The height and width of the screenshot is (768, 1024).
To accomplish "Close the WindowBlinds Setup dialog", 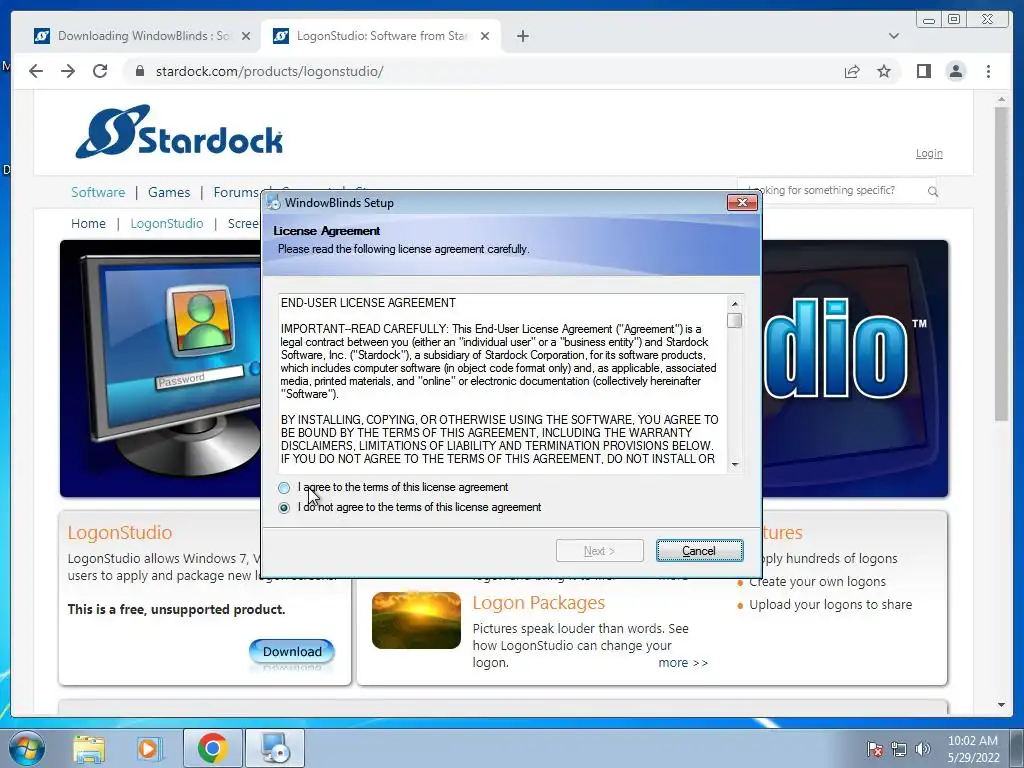I will pyautogui.click(x=742, y=202).
